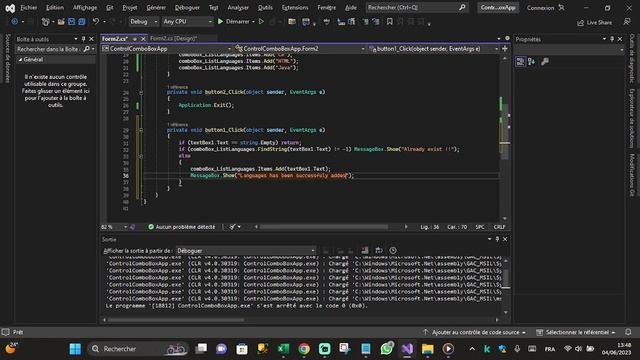Click Sélectionner le référentiel button
The width and height of the screenshot is (640, 360).
click(576, 332)
